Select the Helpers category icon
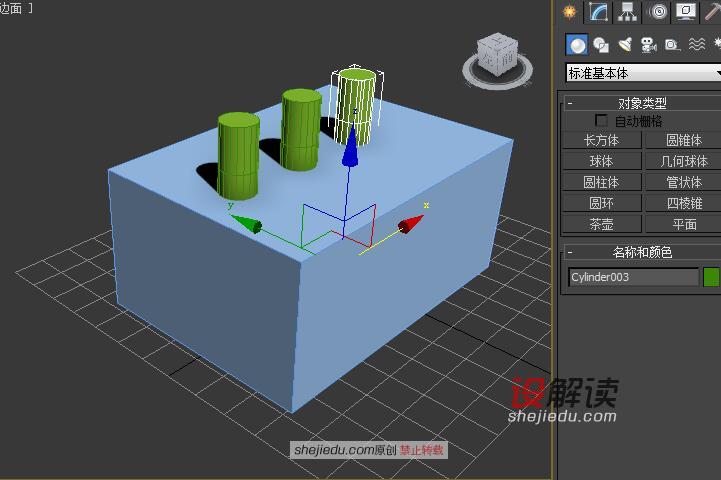 click(x=672, y=45)
